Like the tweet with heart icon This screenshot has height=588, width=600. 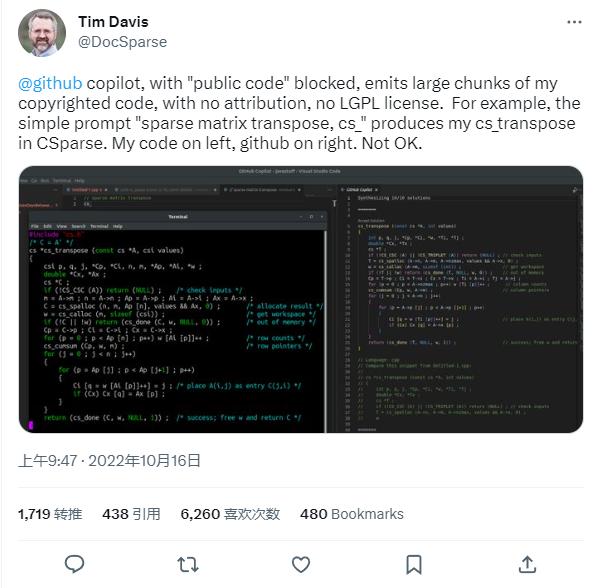(301, 565)
